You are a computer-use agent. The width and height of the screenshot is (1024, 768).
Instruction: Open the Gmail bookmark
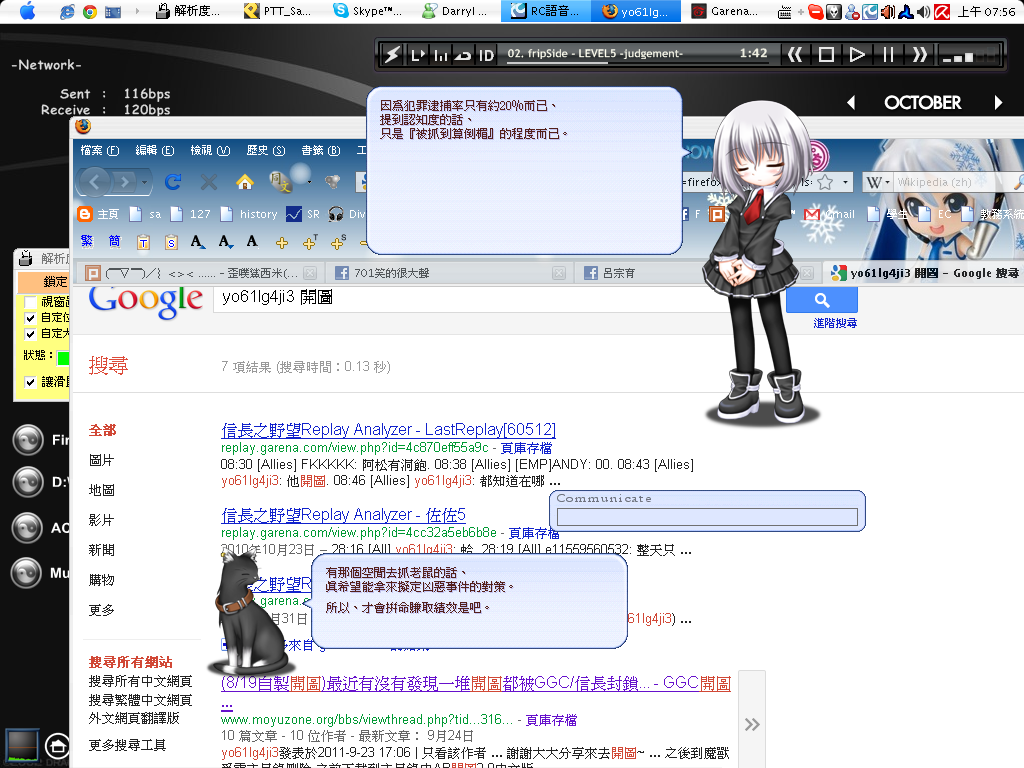[829, 214]
